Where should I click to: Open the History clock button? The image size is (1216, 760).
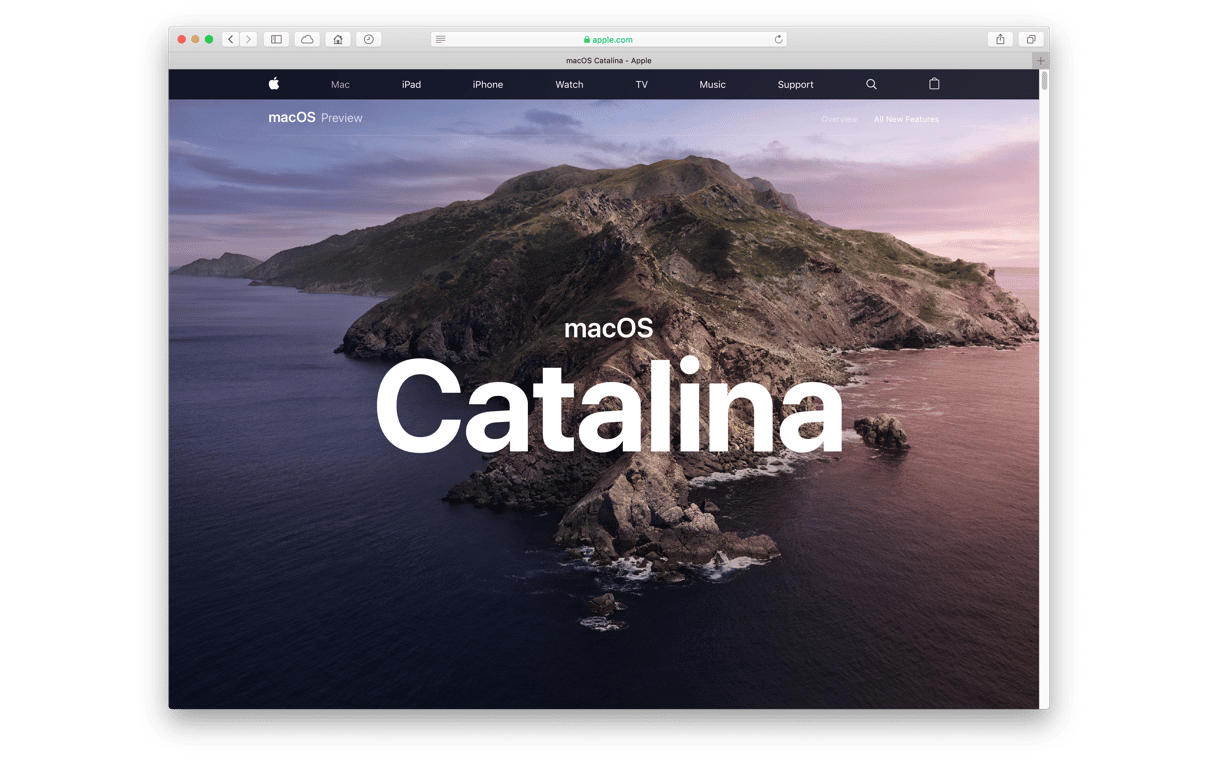coord(368,39)
